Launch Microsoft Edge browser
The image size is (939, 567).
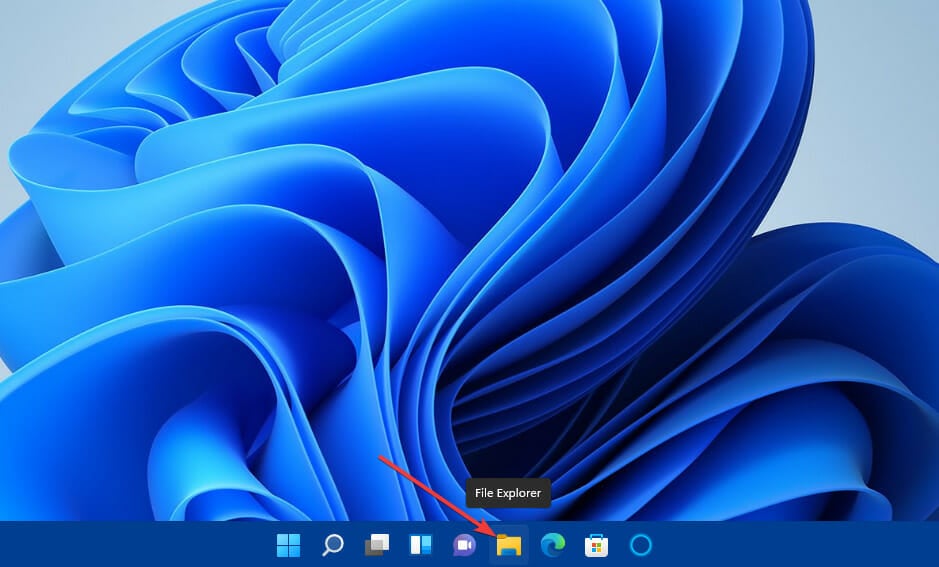553,545
